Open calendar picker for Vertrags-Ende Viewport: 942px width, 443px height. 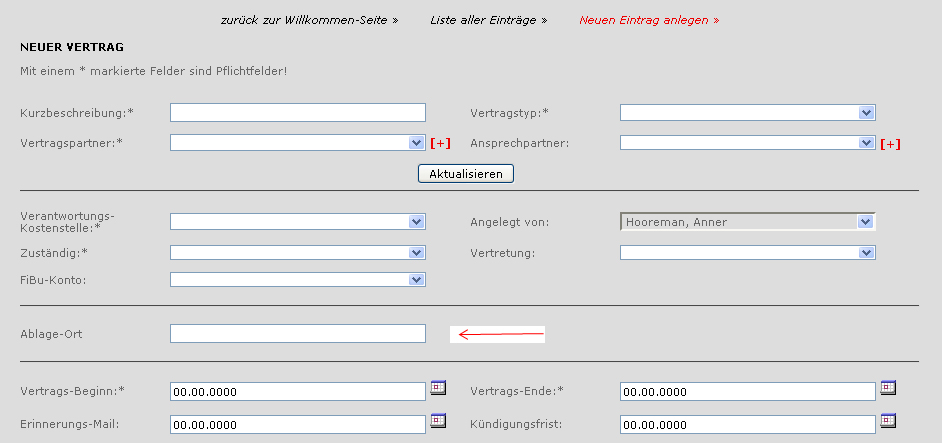[888, 388]
